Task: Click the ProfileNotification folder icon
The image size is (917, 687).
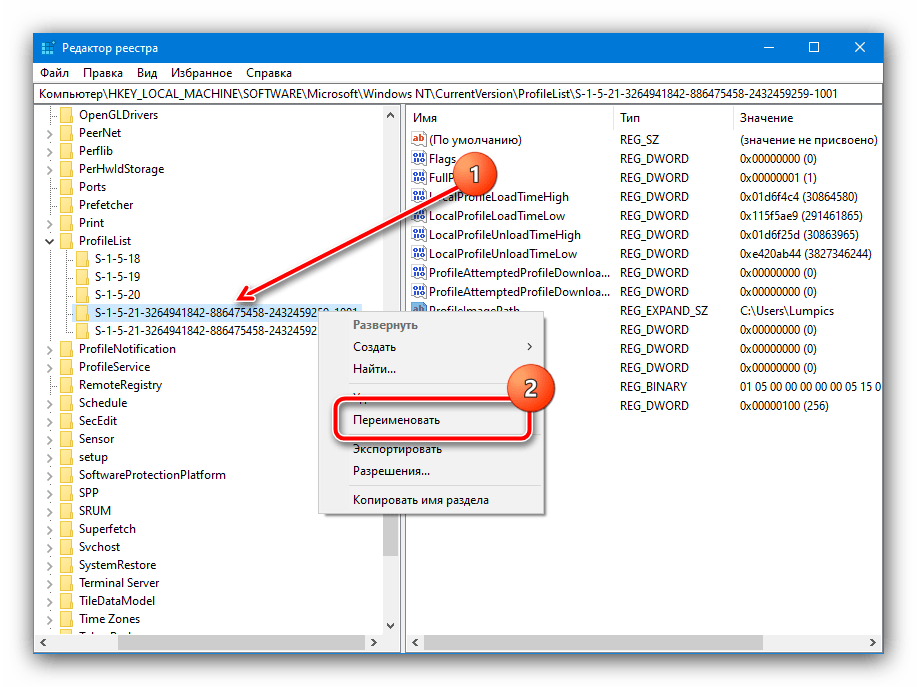Action: (67, 349)
